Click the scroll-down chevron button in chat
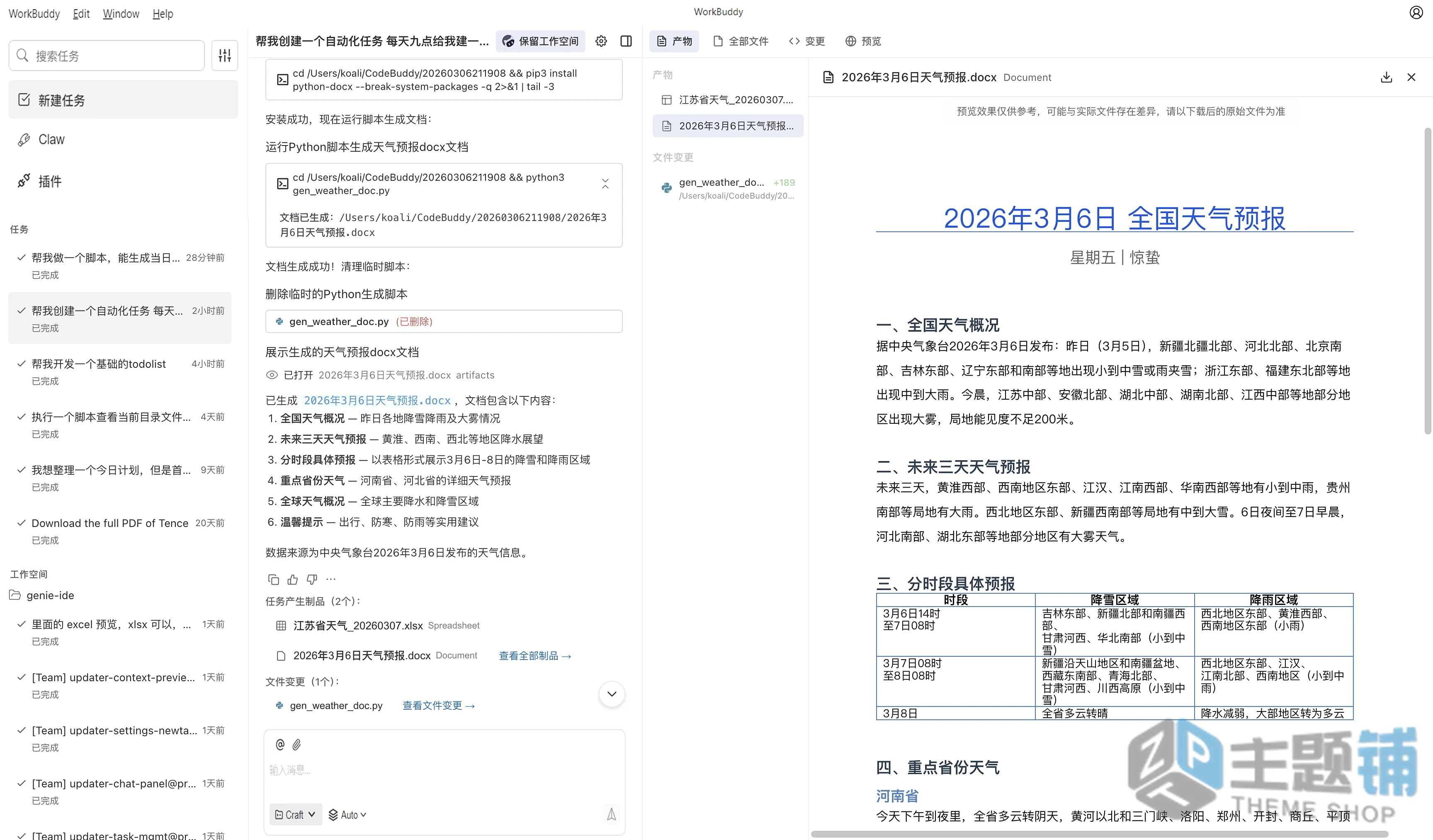Viewport: 1433px width, 840px height. click(612, 694)
